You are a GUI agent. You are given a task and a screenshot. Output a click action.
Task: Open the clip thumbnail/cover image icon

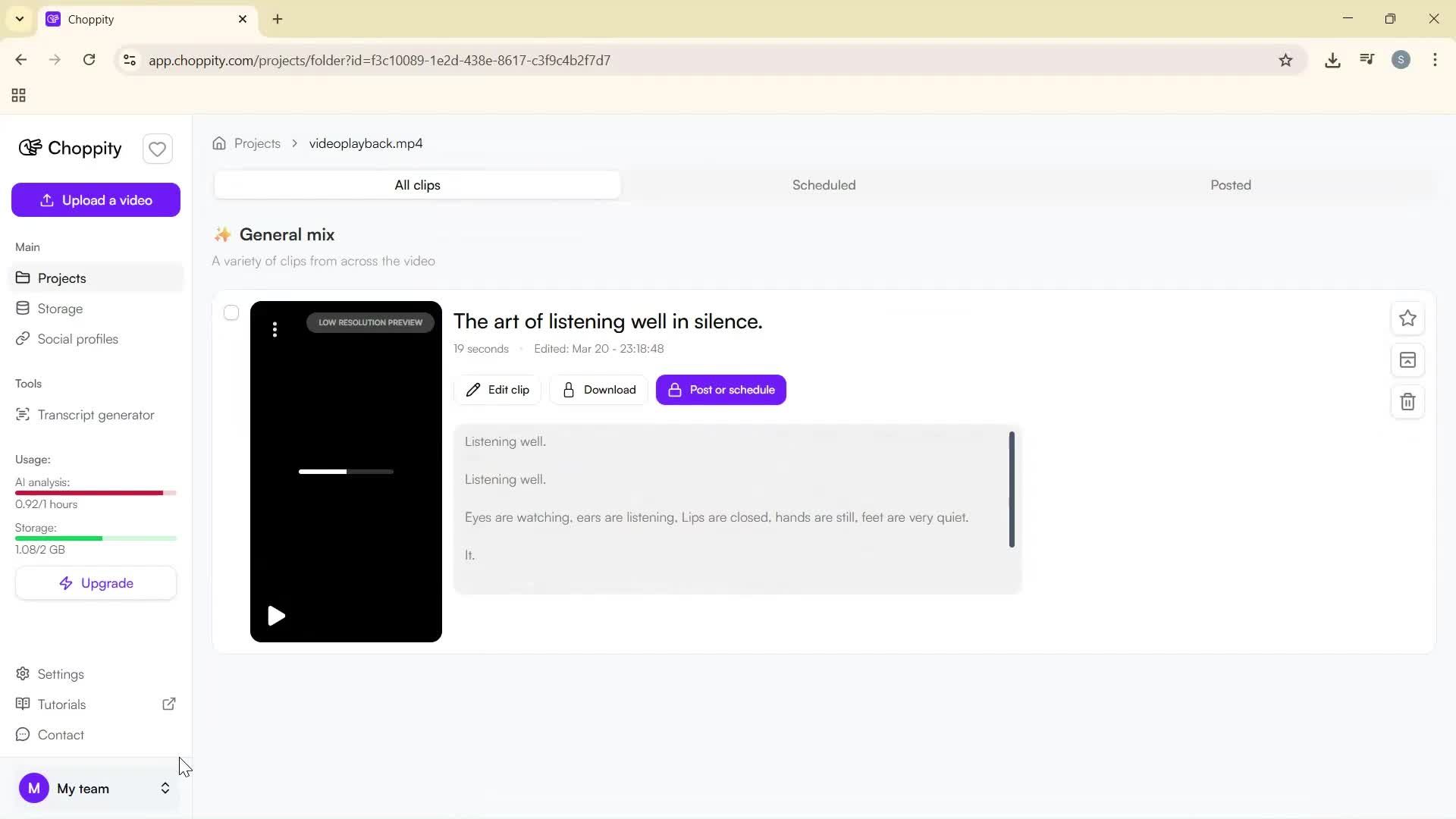tap(1407, 360)
